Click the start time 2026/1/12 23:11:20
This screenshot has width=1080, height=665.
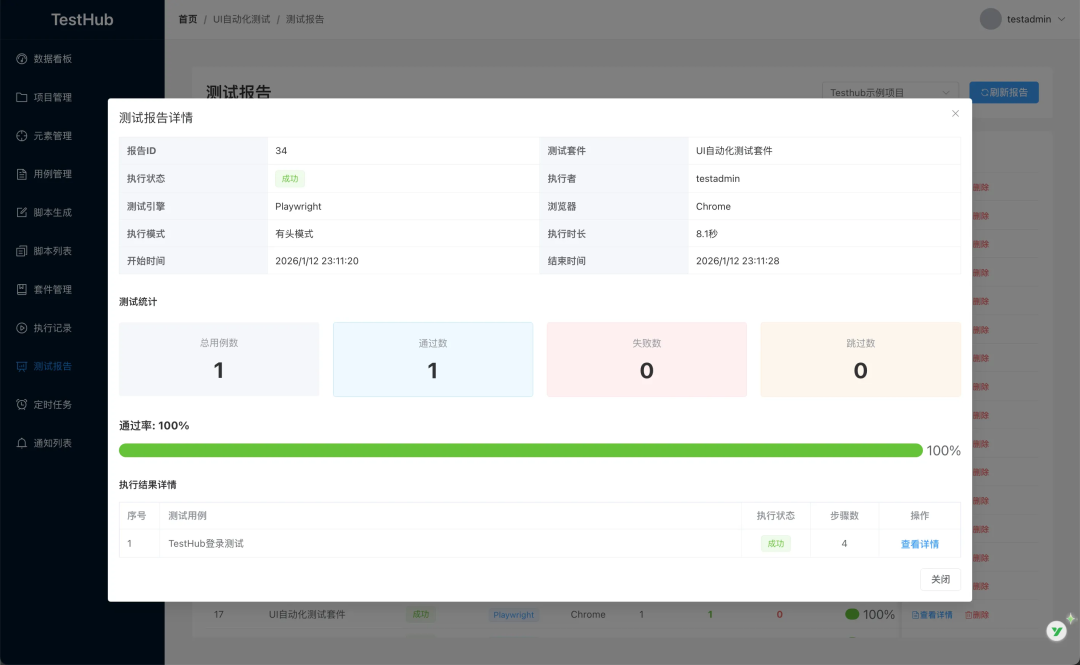[317, 261]
